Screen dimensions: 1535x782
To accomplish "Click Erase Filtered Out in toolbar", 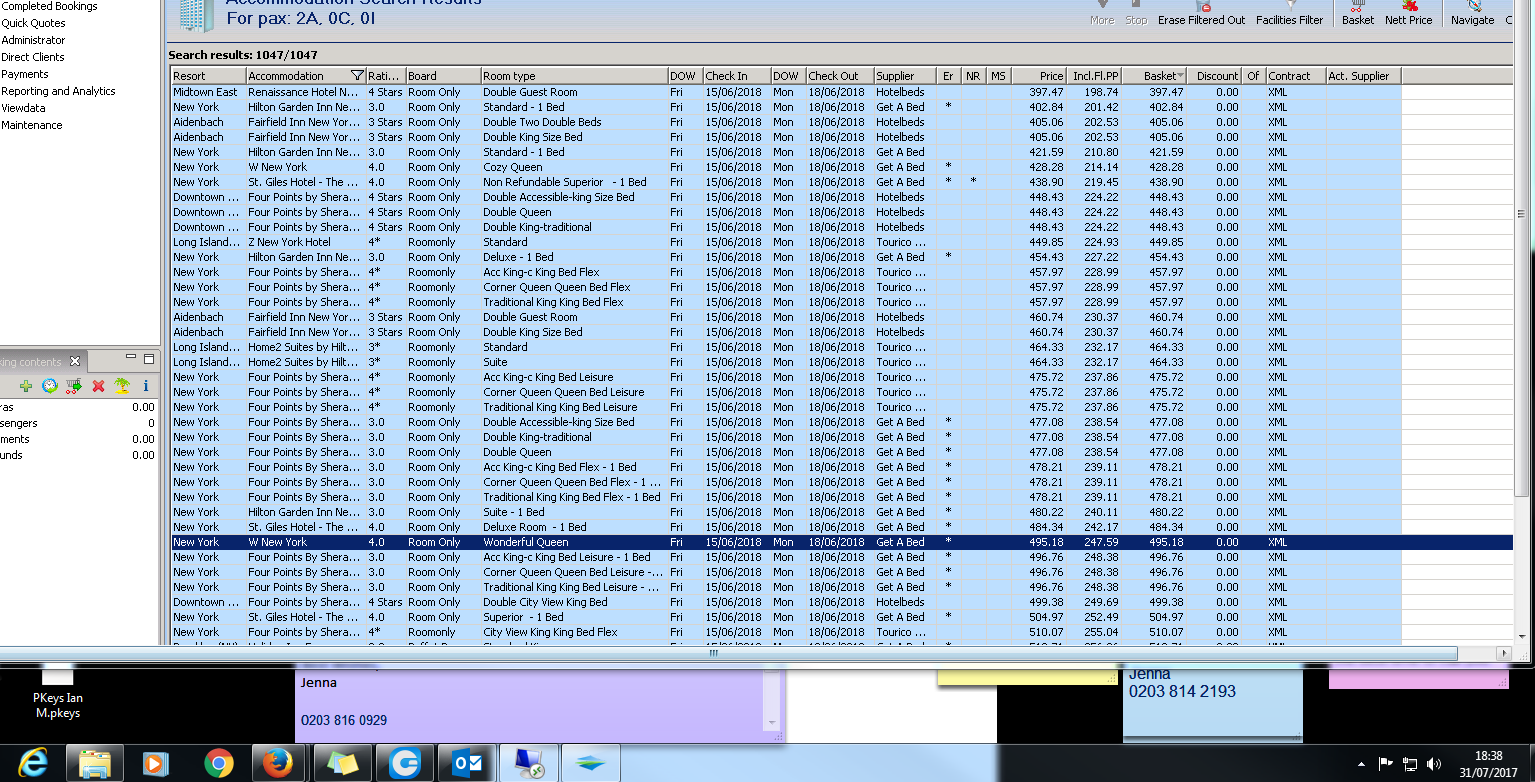I will point(1202,13).
